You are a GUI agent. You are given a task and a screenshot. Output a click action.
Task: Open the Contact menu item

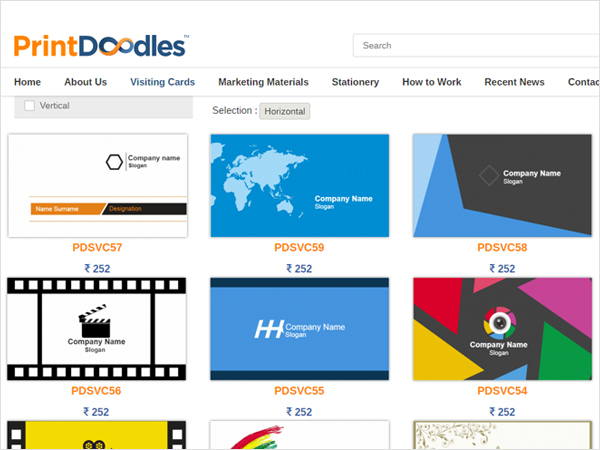pos(584,82)
